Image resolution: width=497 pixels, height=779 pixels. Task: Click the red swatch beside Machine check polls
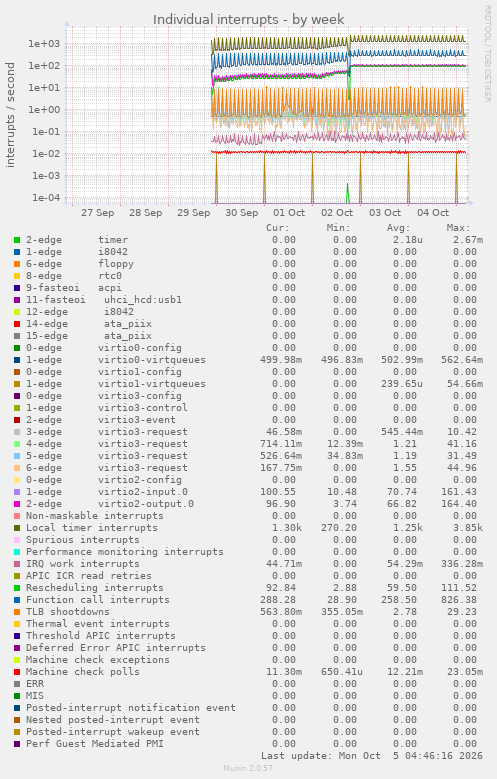click(x=17, y=672)
